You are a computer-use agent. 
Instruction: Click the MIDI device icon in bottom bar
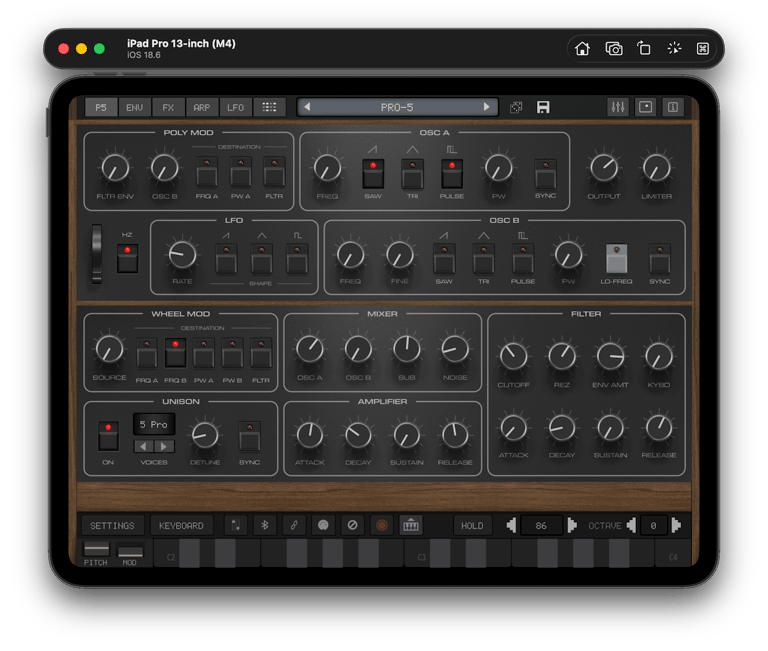pos(236,526)
